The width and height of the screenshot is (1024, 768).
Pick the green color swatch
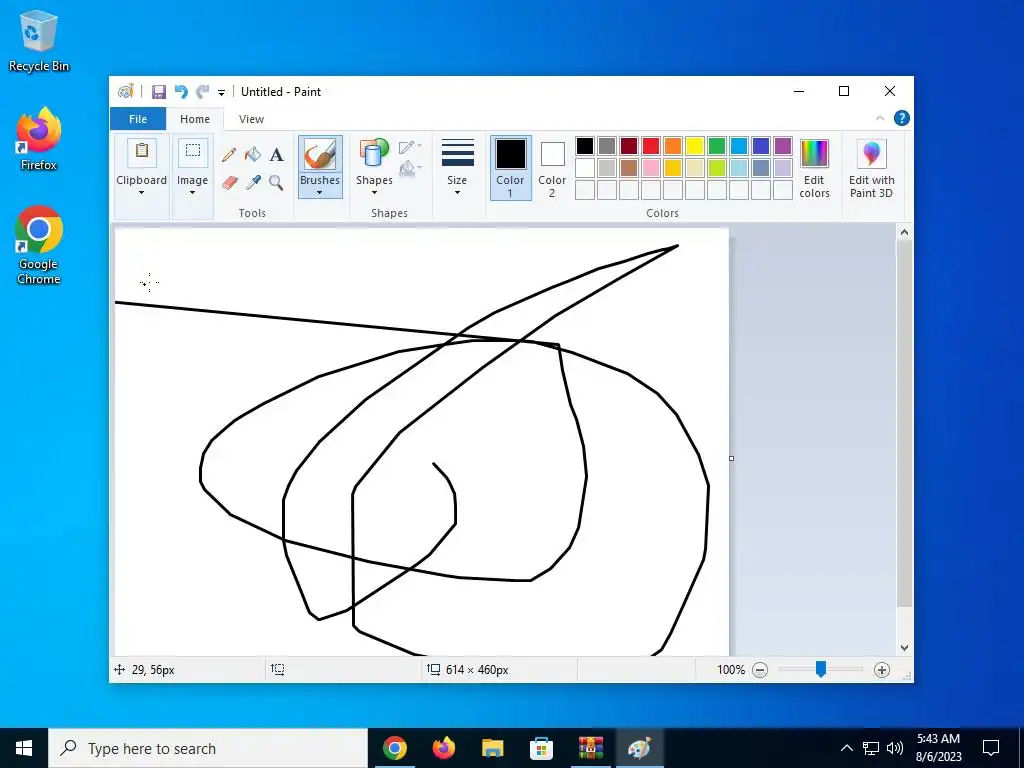[x=717, y=146]
